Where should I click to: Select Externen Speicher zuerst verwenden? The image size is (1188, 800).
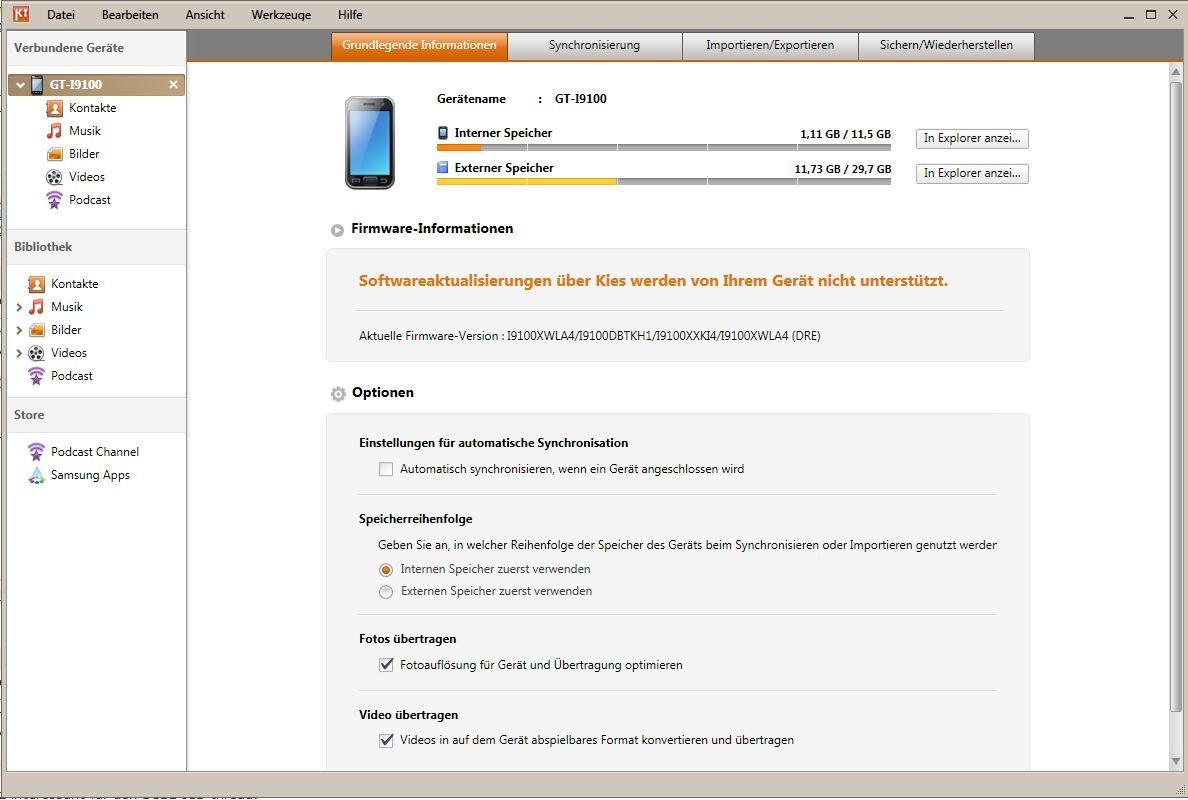[x=386, y=592]
